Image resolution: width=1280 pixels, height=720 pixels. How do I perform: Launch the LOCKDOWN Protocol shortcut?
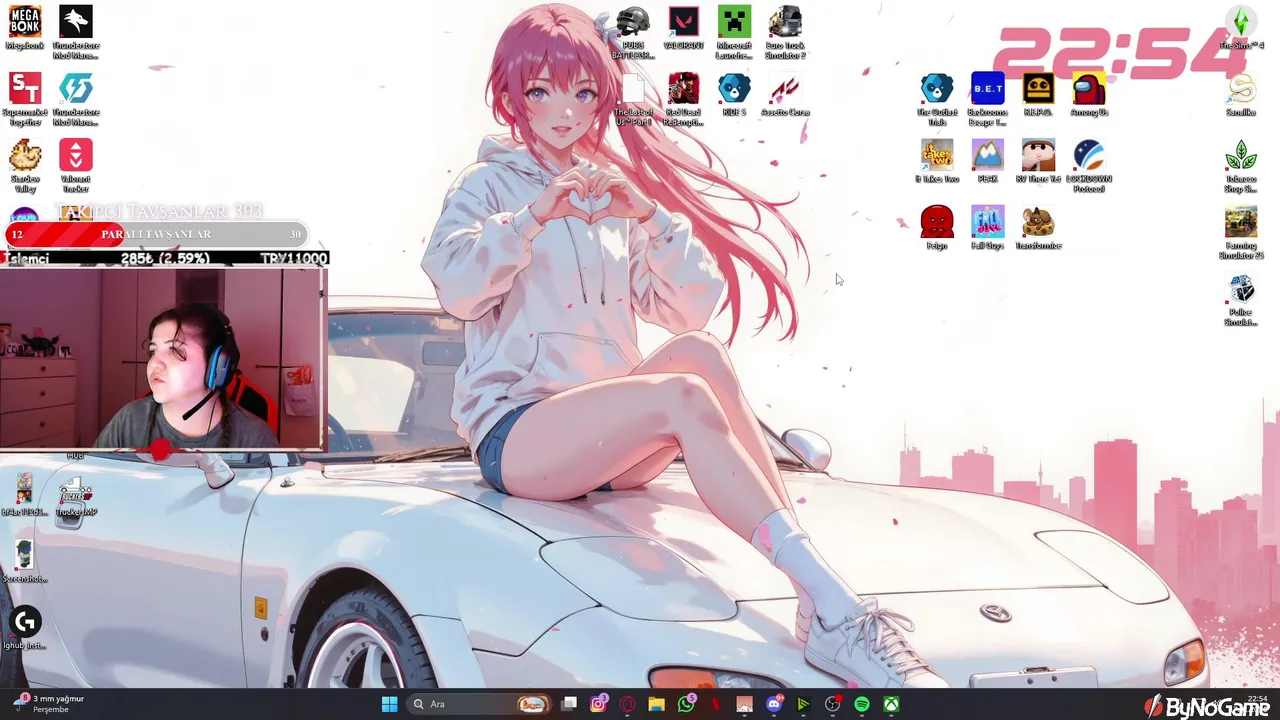coord(1089,166)
